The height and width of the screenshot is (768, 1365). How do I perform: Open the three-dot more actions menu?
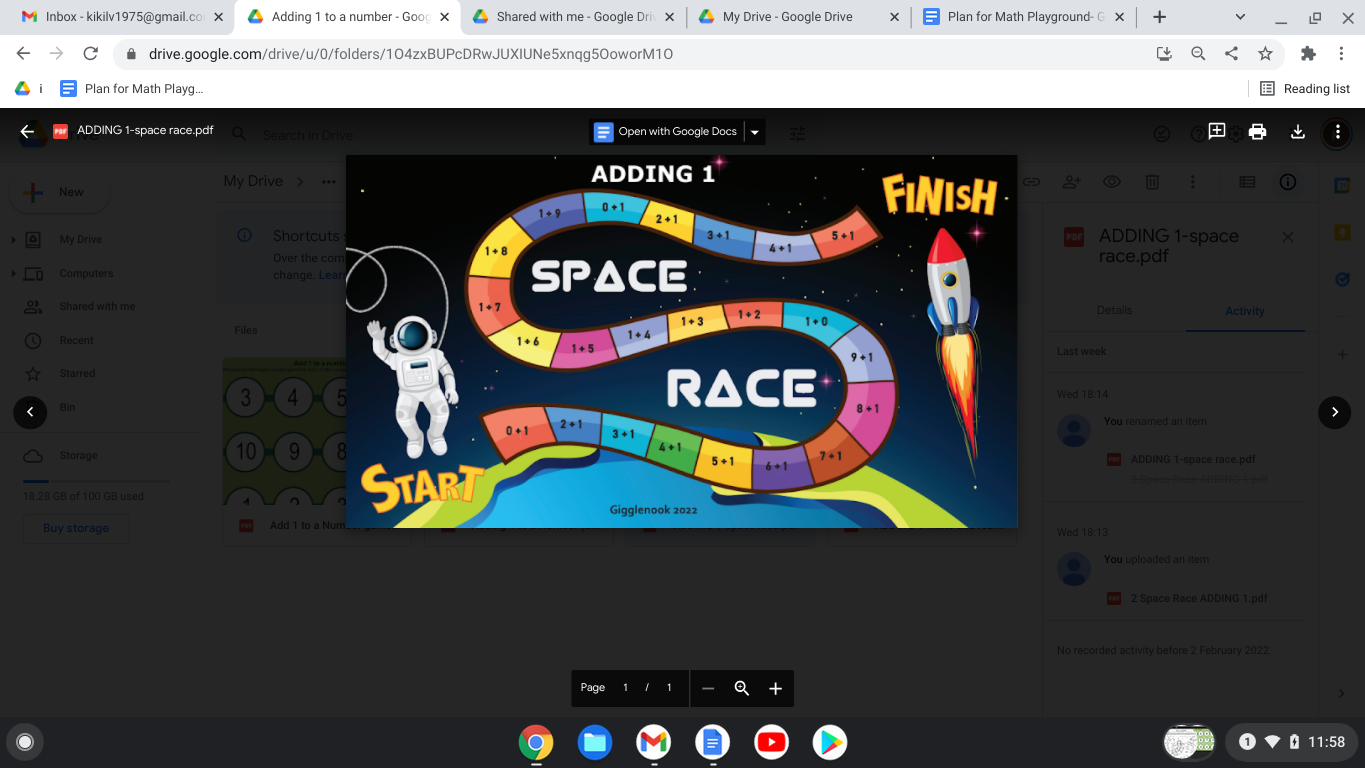click(x=1337, y=132)
